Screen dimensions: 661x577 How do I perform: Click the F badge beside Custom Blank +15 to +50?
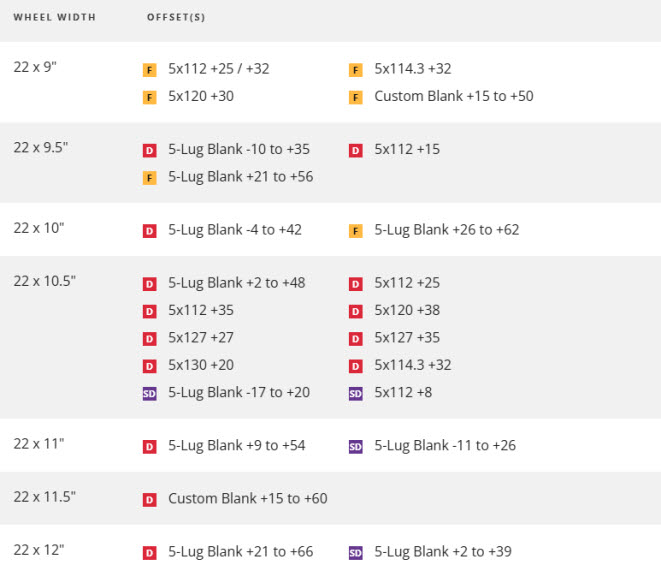355,97
